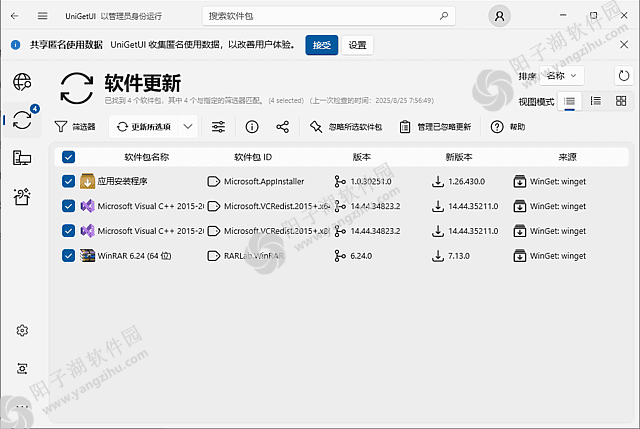Show package details info icon
This screenshot has width=640, height=429.
pos(252,127)
